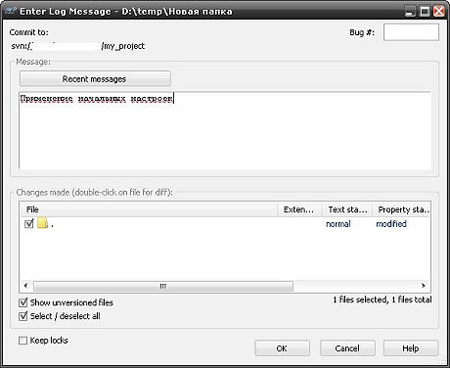
Task: Minimize the Enter Log Message window
Action: pyautogui.click(x=411, y=11)
